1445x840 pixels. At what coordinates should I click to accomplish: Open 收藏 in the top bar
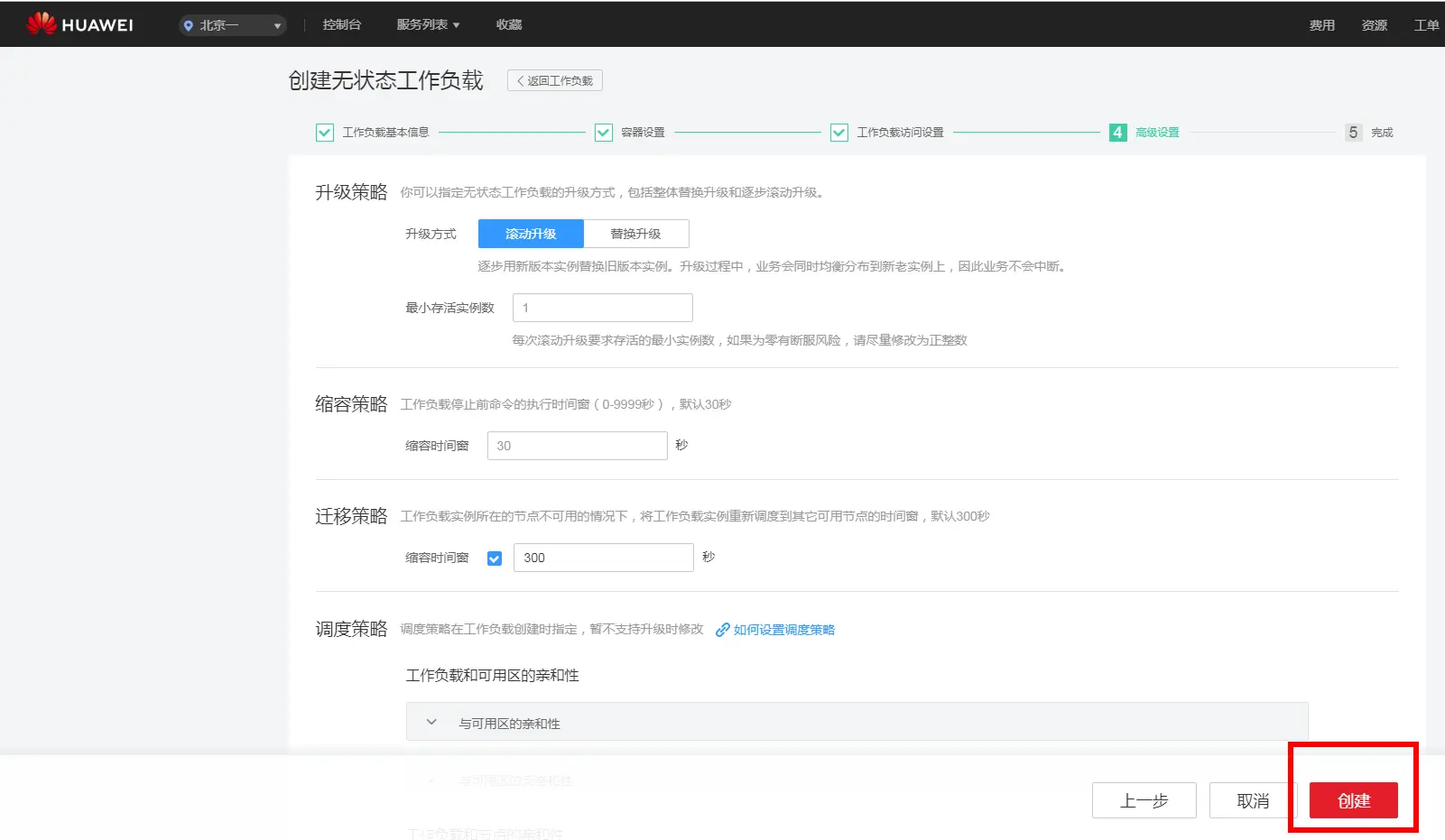509,24
